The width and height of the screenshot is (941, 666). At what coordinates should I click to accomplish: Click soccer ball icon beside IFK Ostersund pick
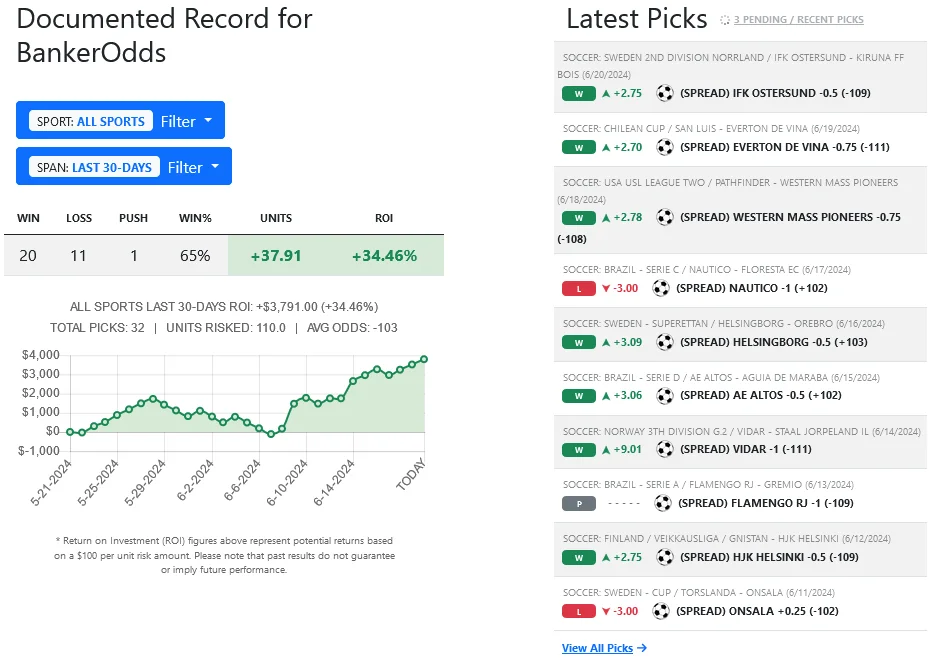coord(665,93)
